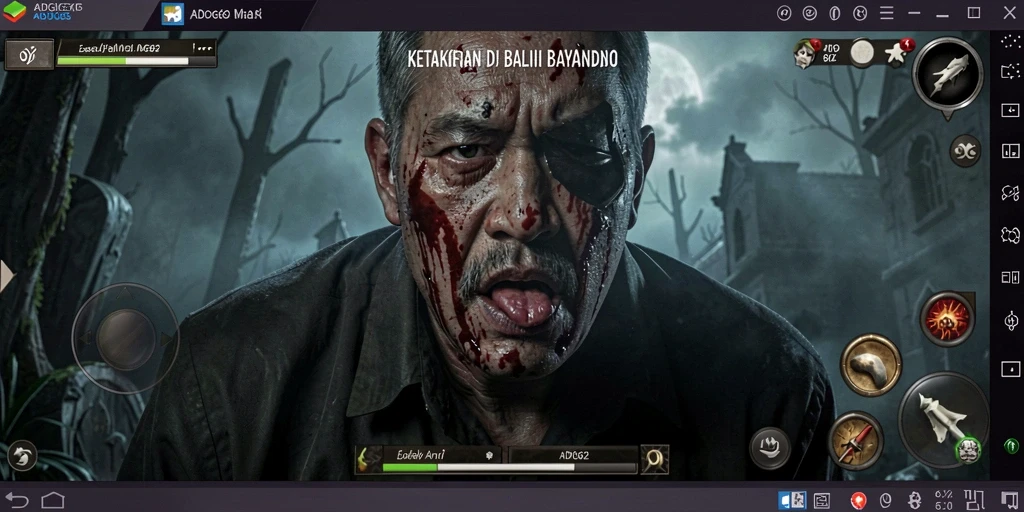Click the circled oval icon in the title bar
Viewport: 1024px width, 512px height.
[x=835, y=13]
